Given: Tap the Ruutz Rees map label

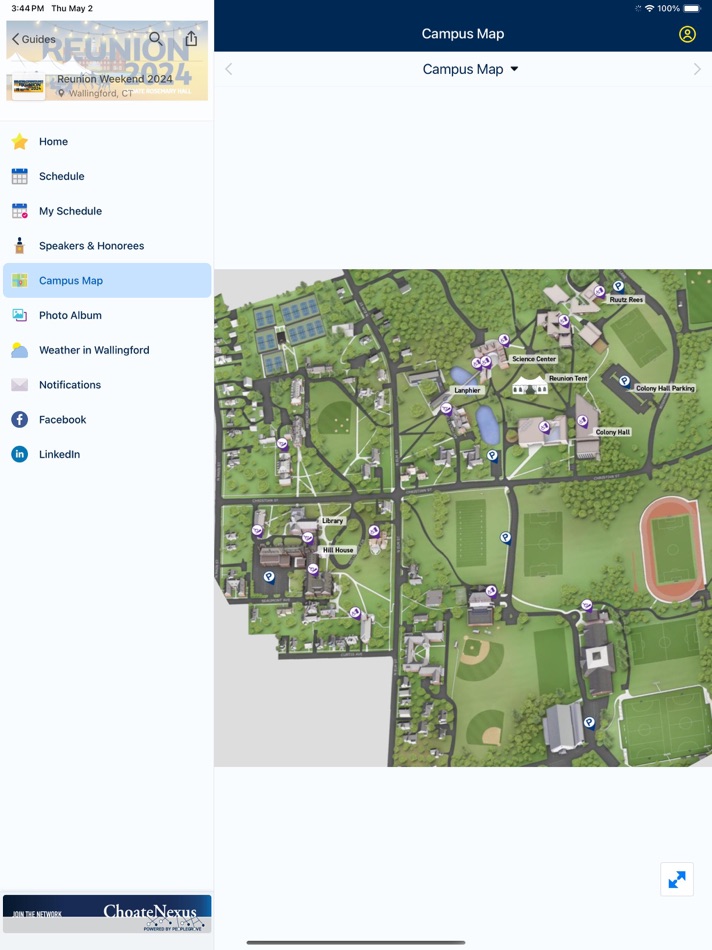Looking at the screenshot, I should 626,299.
